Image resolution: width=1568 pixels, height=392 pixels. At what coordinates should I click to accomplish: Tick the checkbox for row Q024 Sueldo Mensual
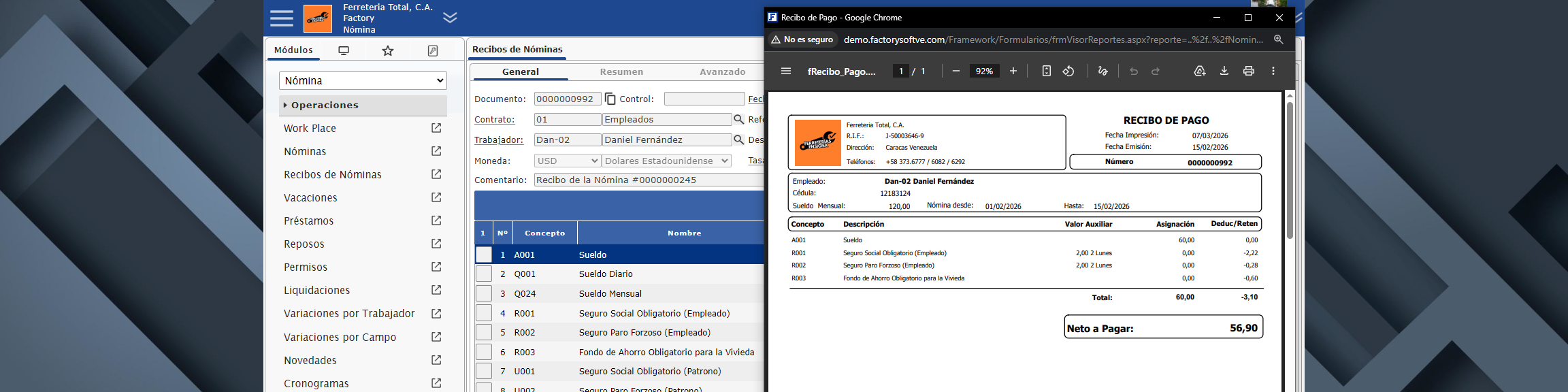pyautogui.click(x=483, y=293)
